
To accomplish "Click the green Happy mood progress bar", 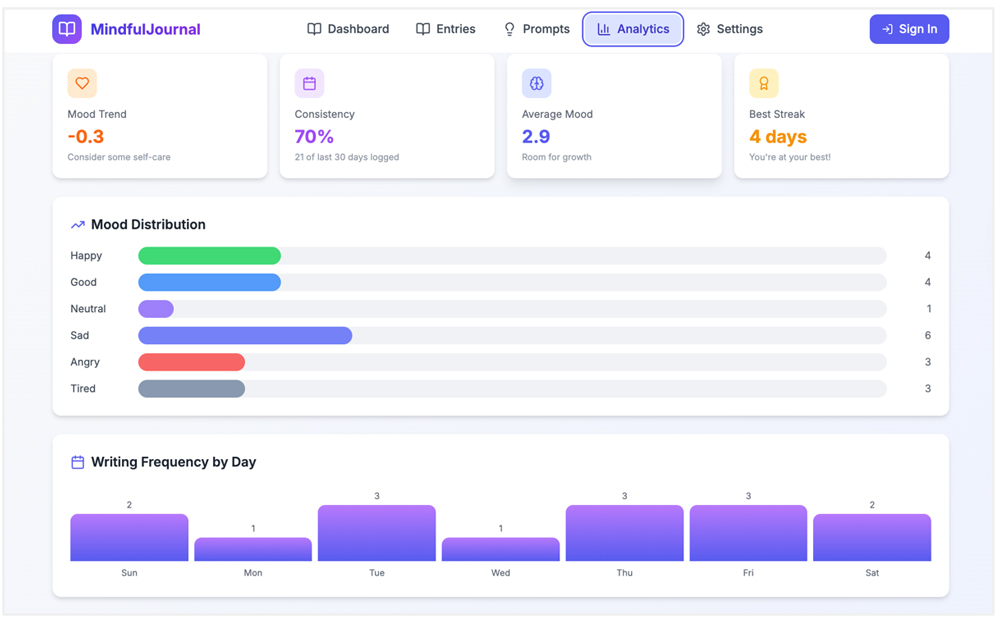I will pos(209,256).
